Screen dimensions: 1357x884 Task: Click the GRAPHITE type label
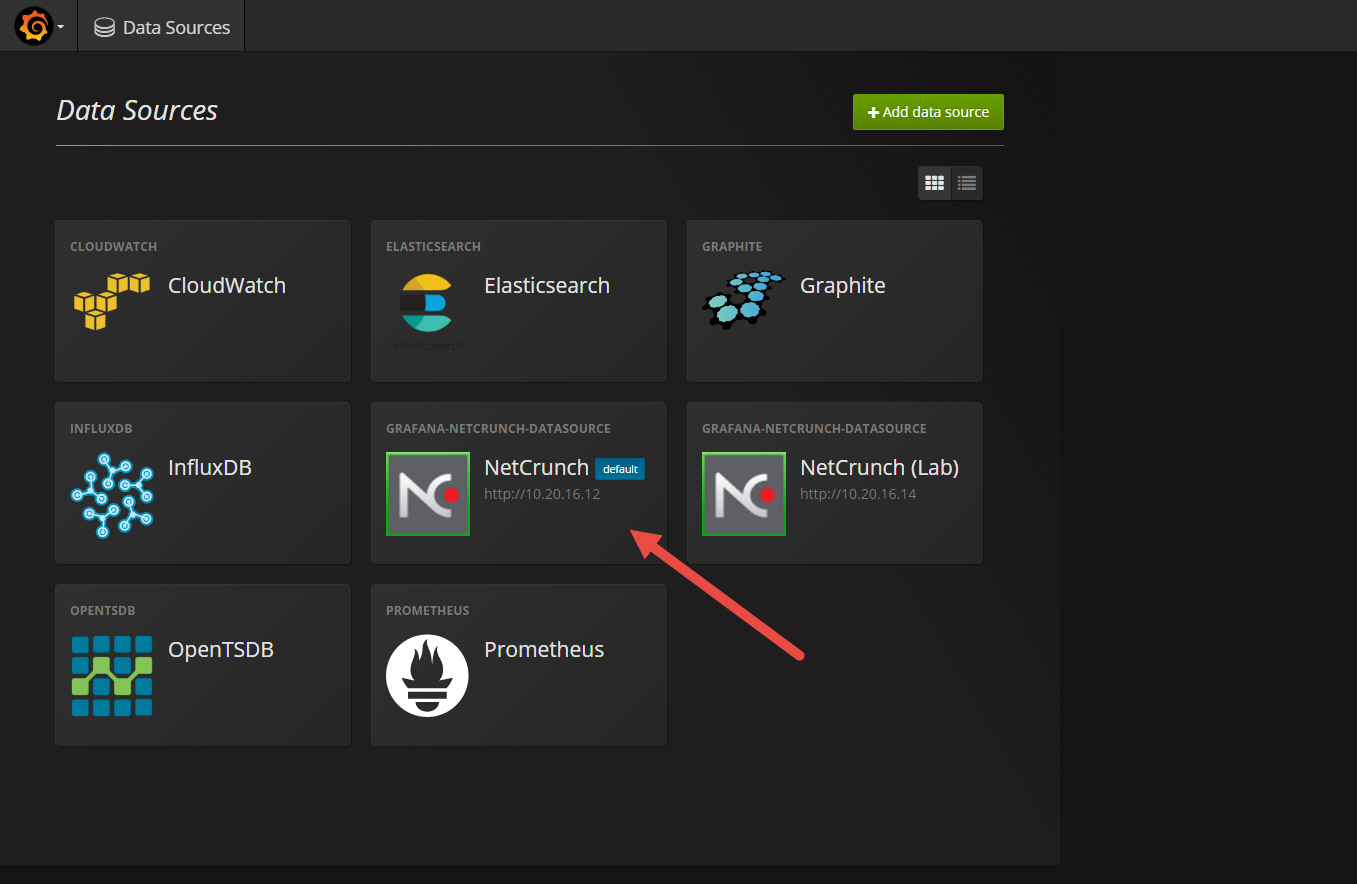[x=732, y=246]
